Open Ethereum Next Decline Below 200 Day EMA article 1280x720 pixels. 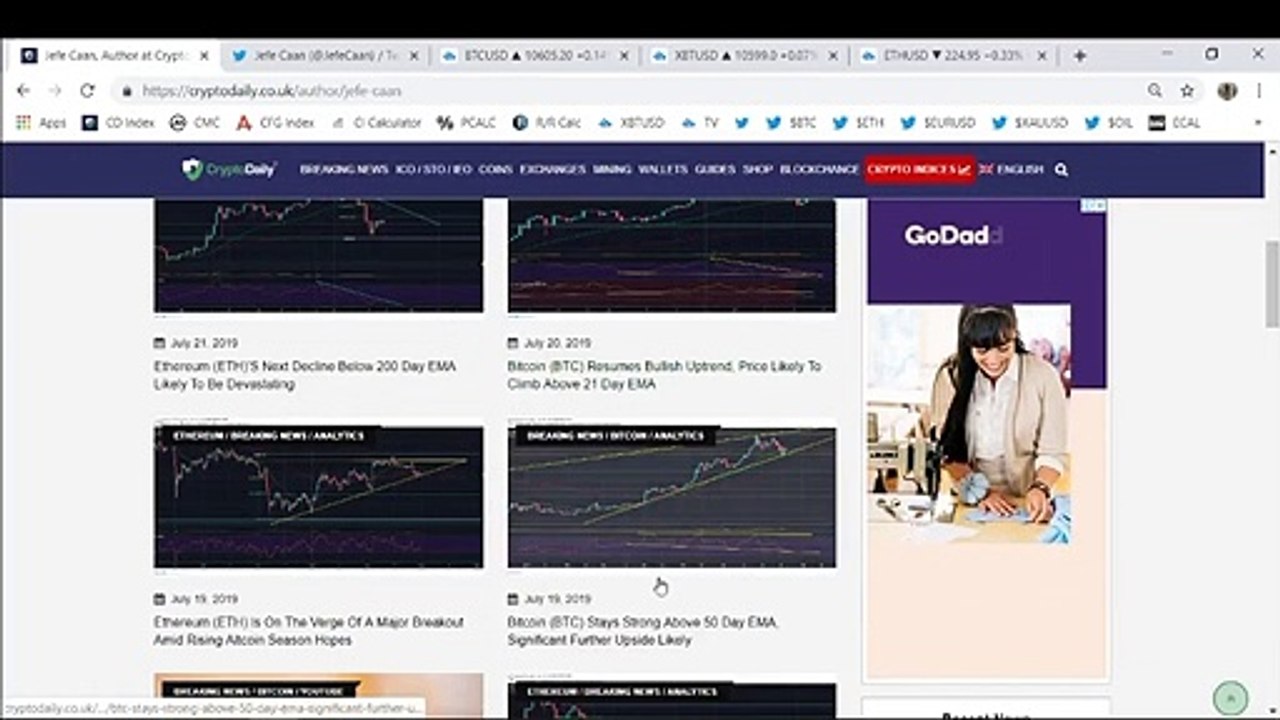[x=305, y=375]
